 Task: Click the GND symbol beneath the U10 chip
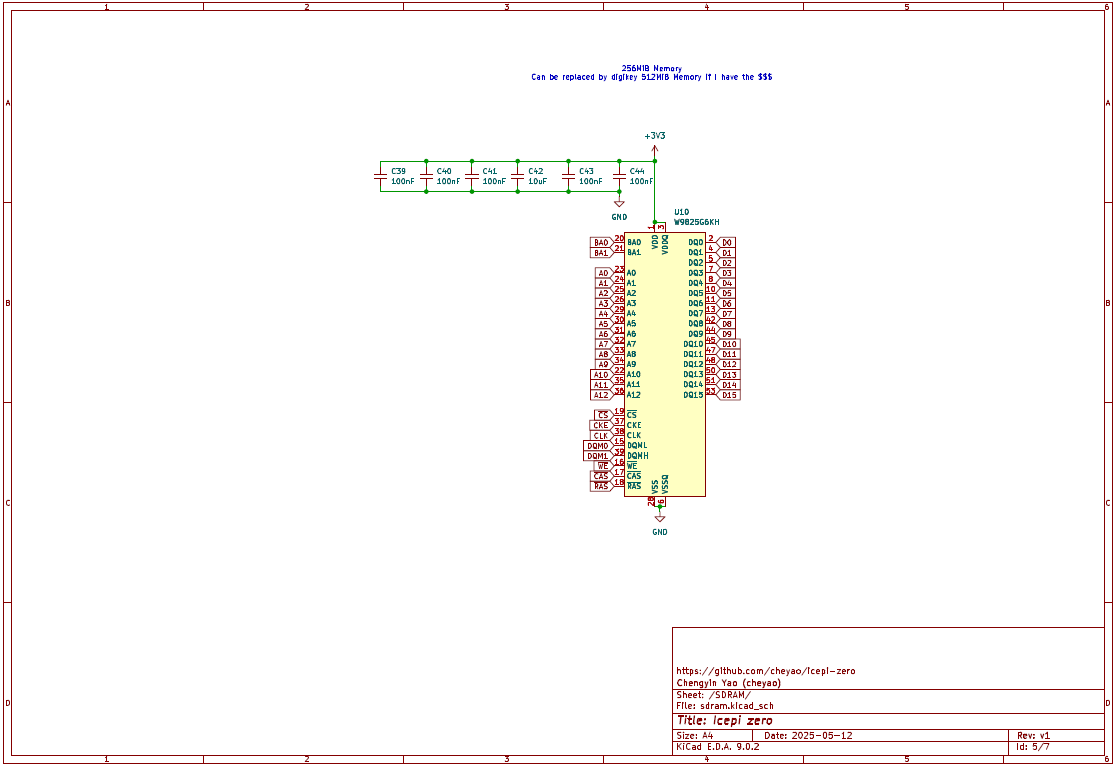660,520
